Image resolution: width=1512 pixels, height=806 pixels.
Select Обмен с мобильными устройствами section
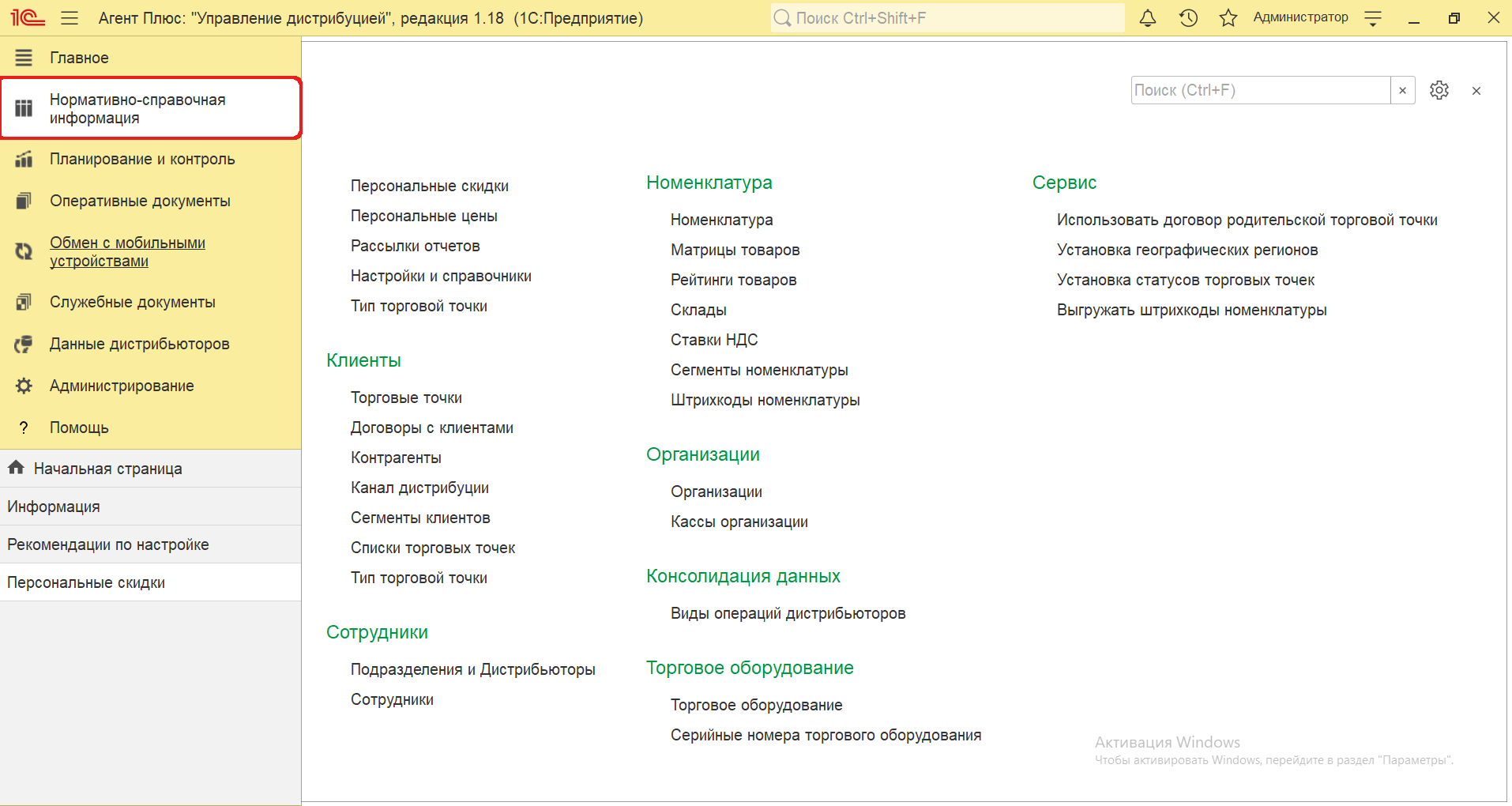(x=127, y=251)
